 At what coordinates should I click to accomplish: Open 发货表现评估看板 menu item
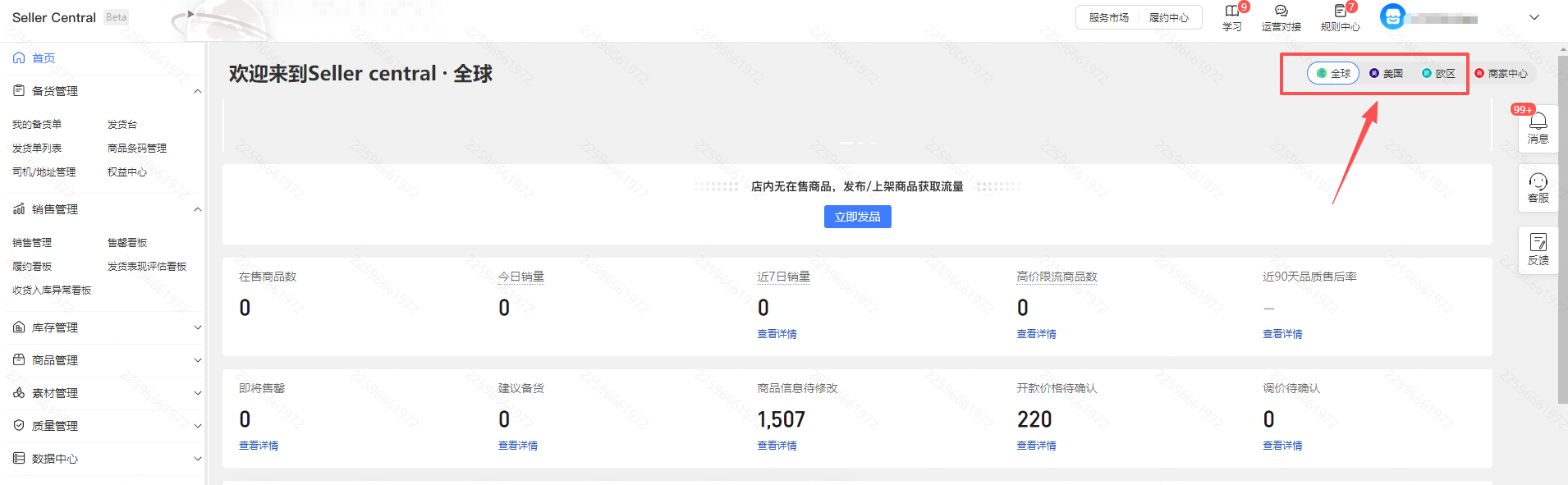pos(147,267)
